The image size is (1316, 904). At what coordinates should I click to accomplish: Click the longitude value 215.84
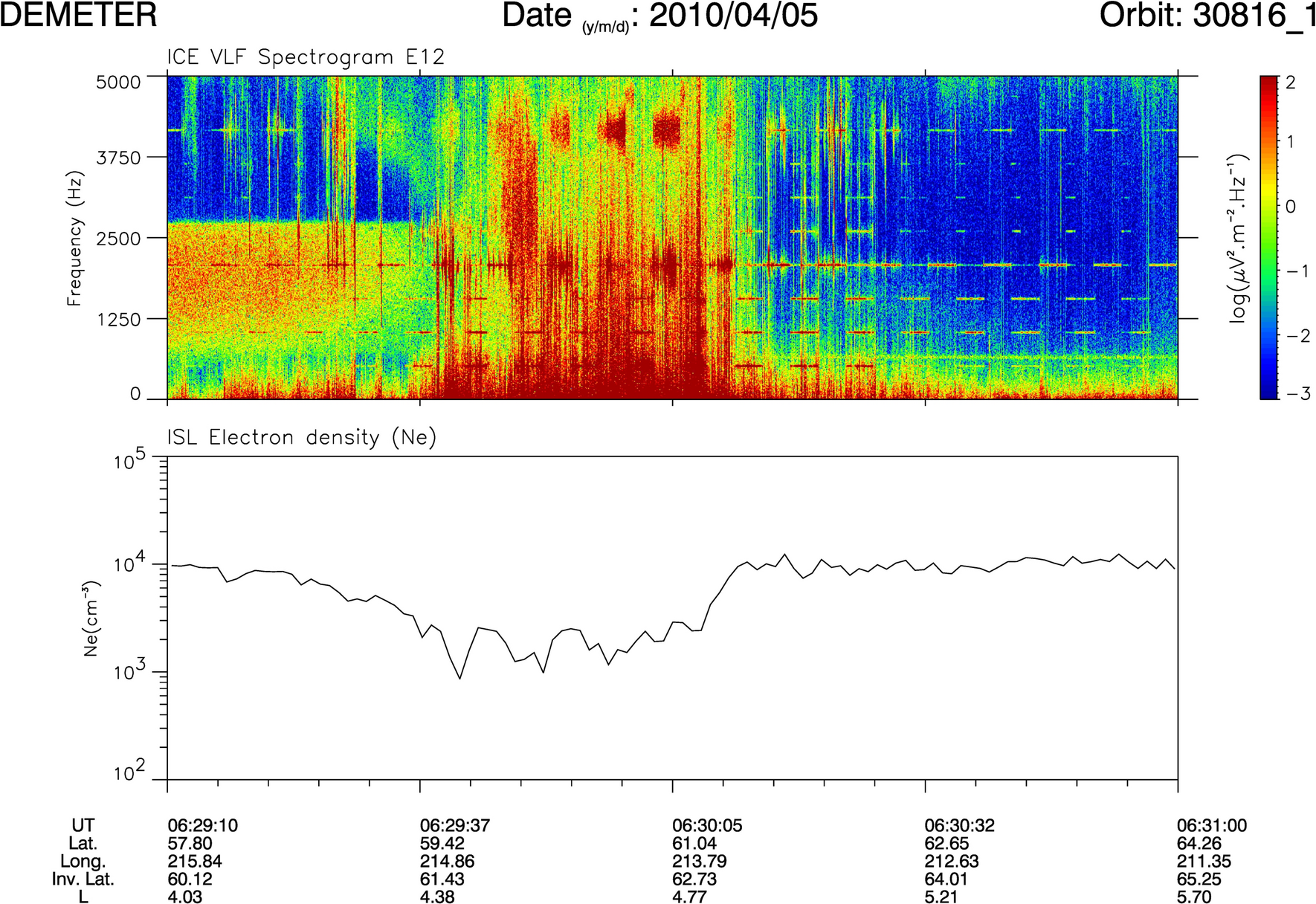pyautogui.click(x=195, y=862)
